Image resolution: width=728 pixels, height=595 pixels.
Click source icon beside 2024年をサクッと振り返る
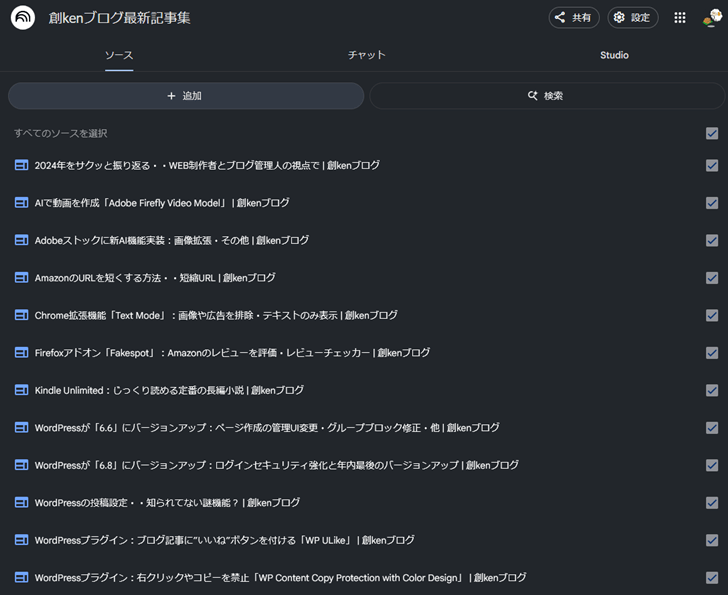click(21, 165)
